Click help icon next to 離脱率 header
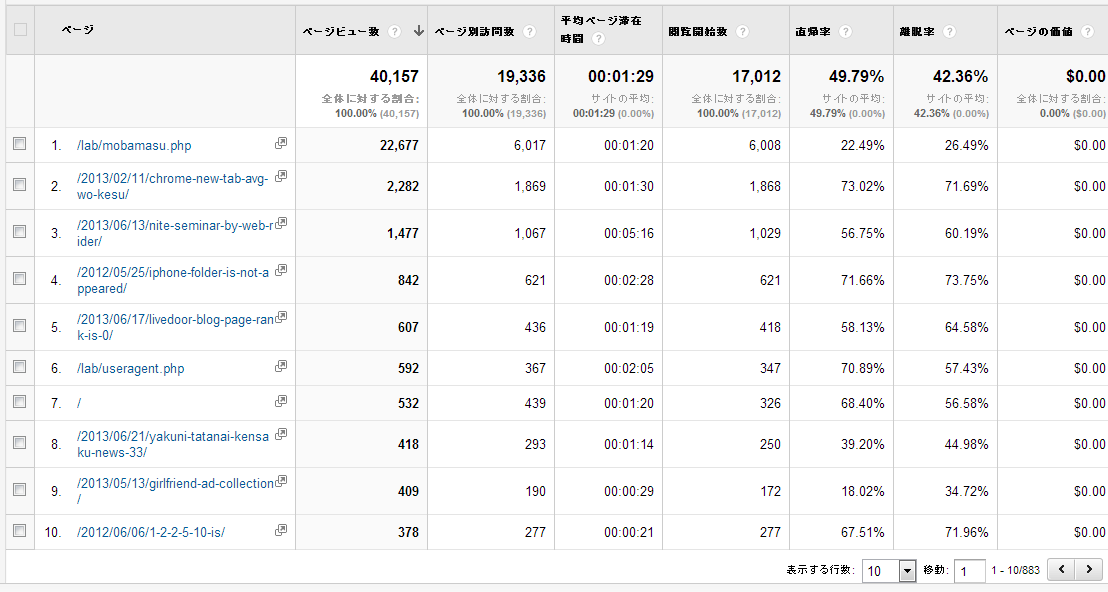 click(x=949, y=32)
